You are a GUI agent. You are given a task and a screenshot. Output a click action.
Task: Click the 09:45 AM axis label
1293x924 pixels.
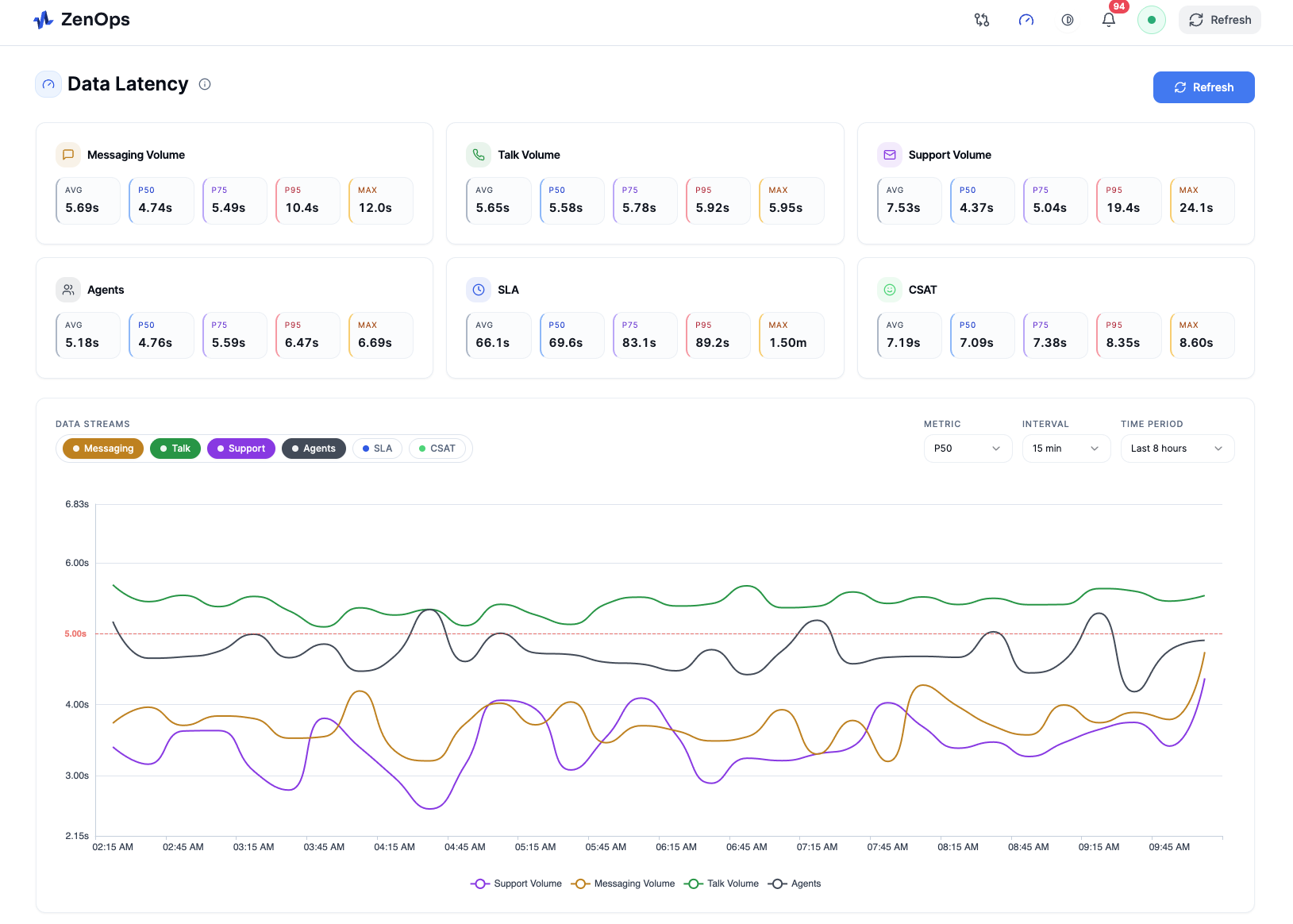click(1169, 847)
